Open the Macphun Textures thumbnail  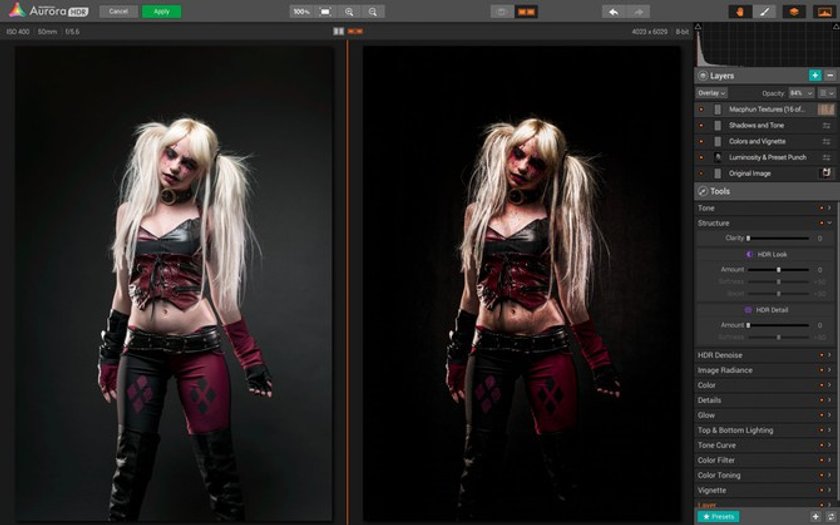(x=826, y=109)
